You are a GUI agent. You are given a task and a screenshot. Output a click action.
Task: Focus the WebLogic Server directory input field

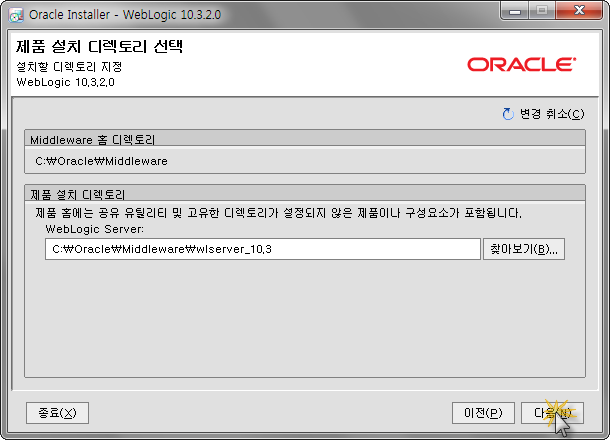click(263, 249)
